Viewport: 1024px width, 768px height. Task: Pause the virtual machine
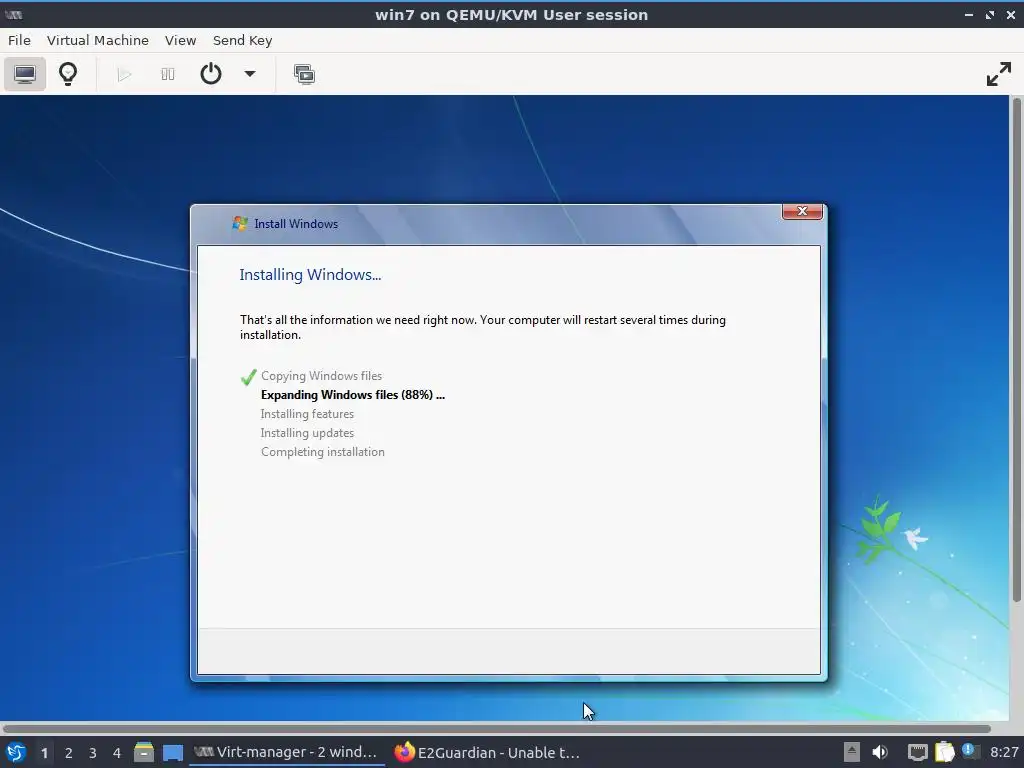point(168,74)
